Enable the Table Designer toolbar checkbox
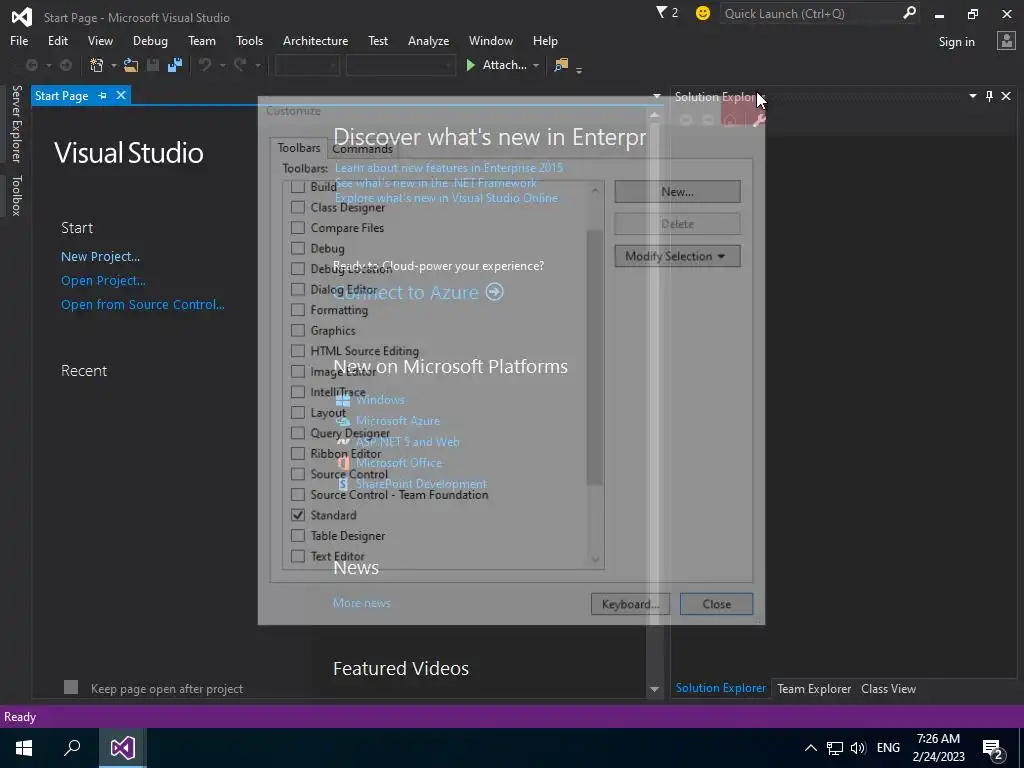Viewport: 1024px width, 768px height. pos(298,536)
